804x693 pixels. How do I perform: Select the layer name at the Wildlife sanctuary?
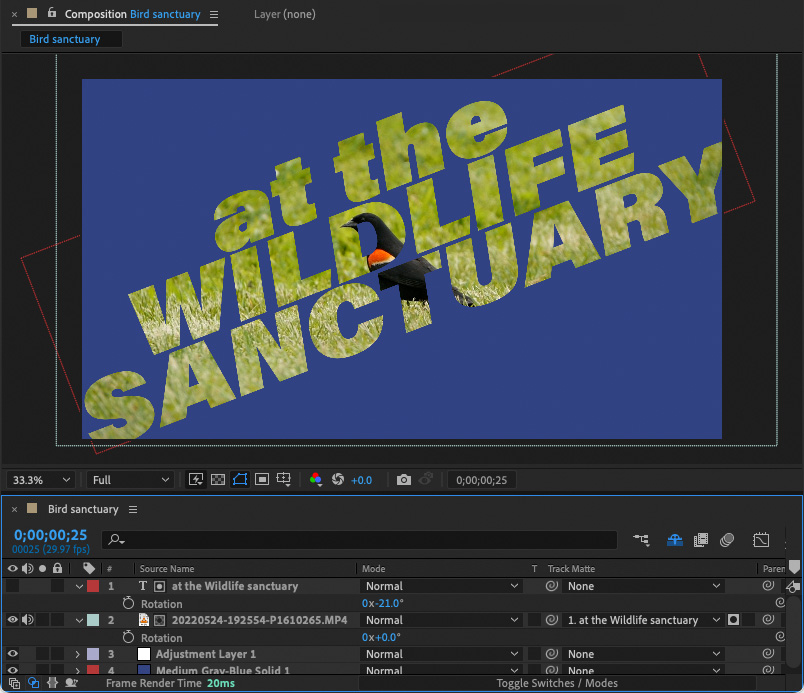coord(235,586)
